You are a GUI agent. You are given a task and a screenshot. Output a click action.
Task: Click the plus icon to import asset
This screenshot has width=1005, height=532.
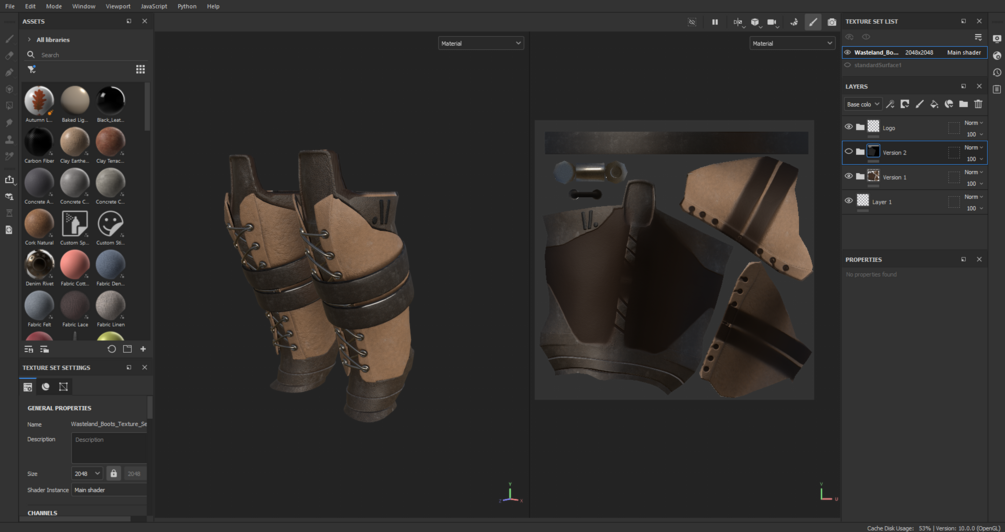(x=143, y=349)
